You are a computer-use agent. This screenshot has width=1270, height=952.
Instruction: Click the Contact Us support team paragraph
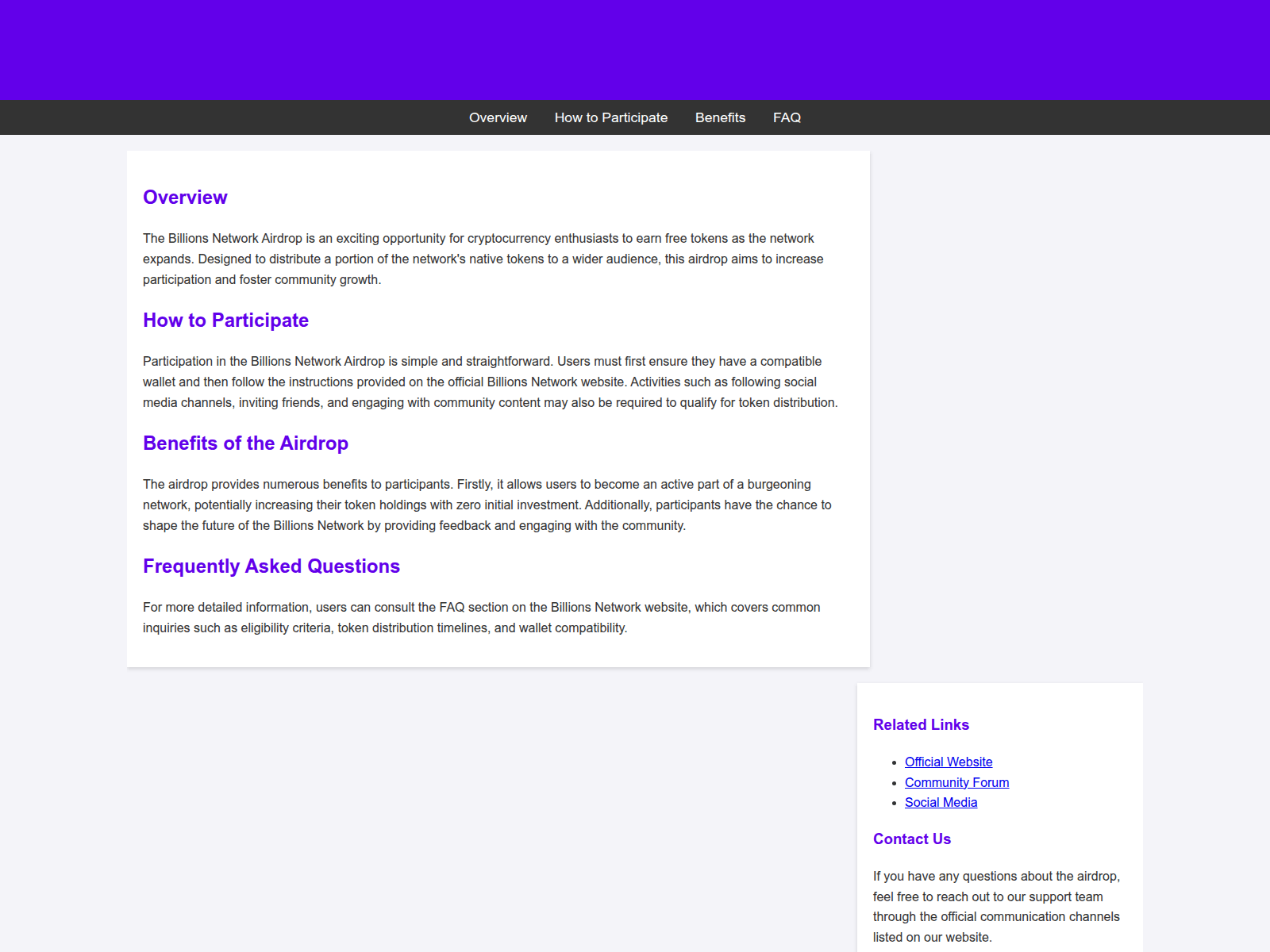click(996, 906)
